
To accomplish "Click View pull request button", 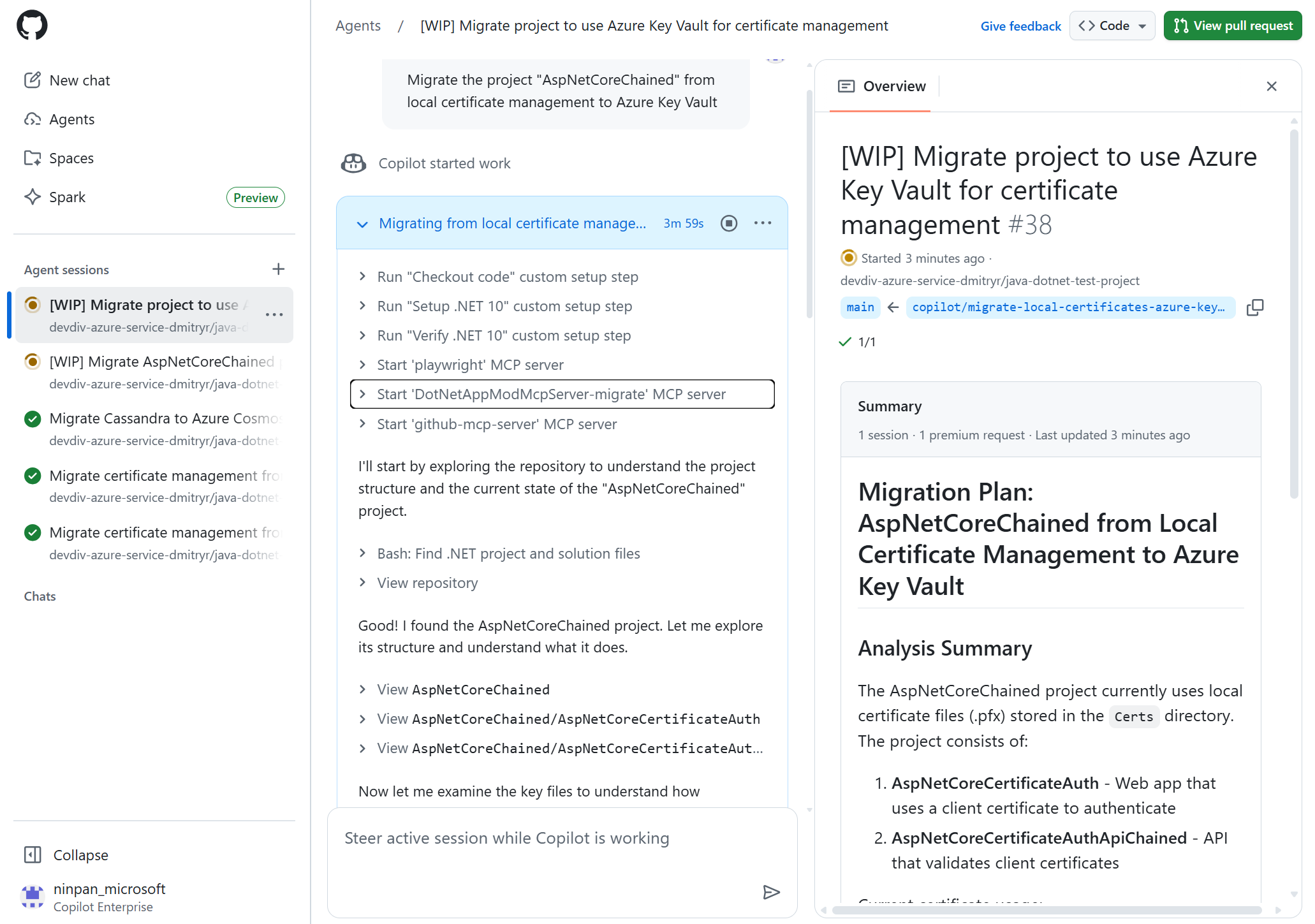I will coord(1232,26).
